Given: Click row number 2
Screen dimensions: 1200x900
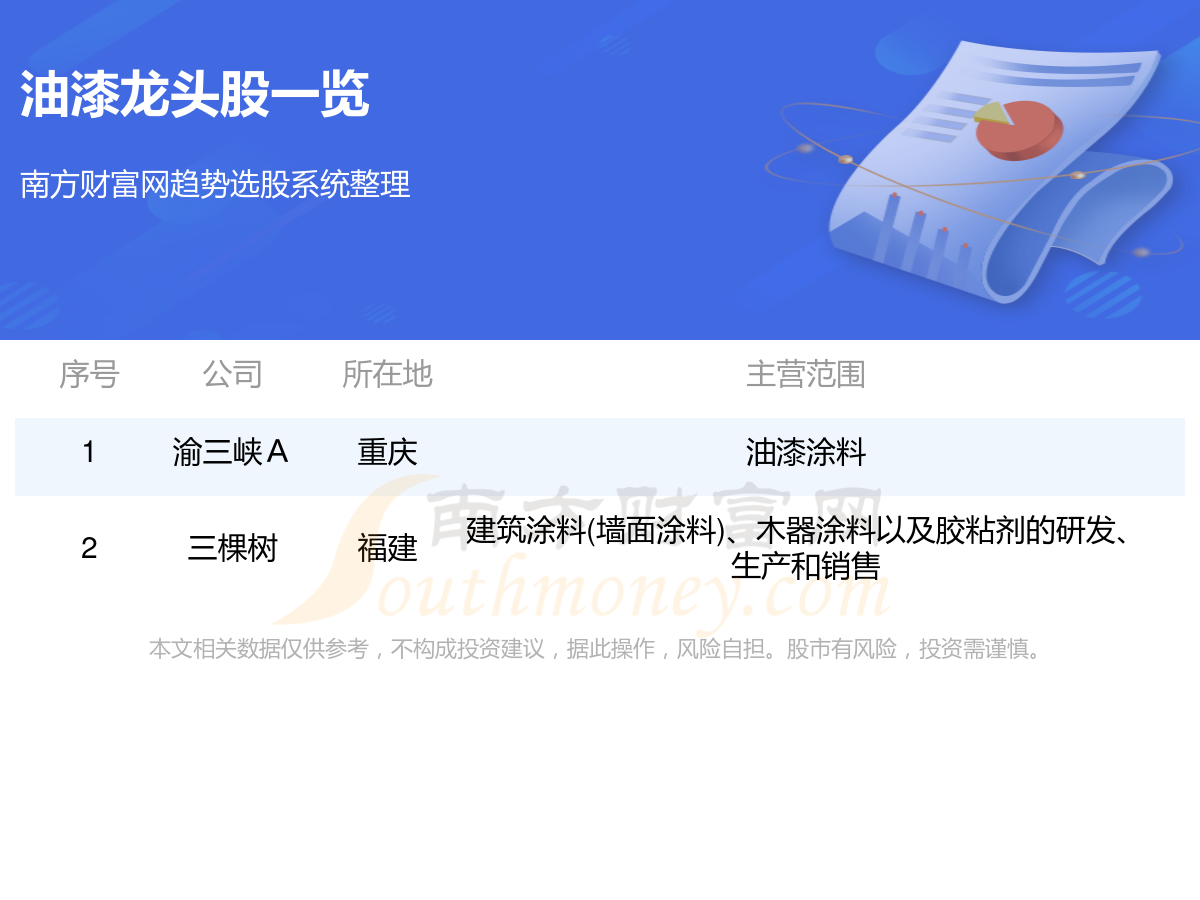Looking at the screenshot, I should (x=89, y=548).
